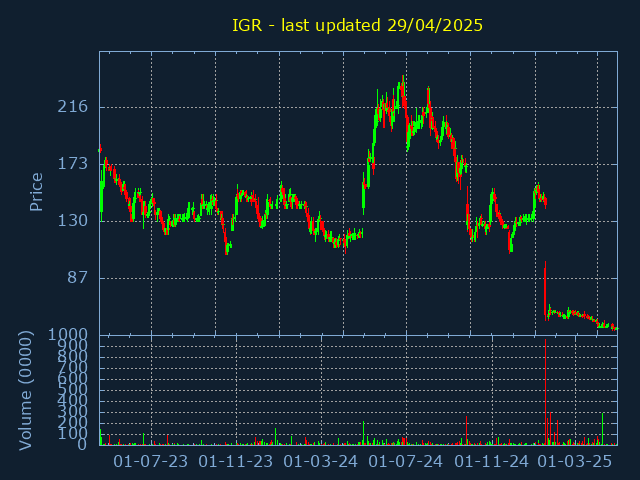Click the price level label 173

coord(73,164)
